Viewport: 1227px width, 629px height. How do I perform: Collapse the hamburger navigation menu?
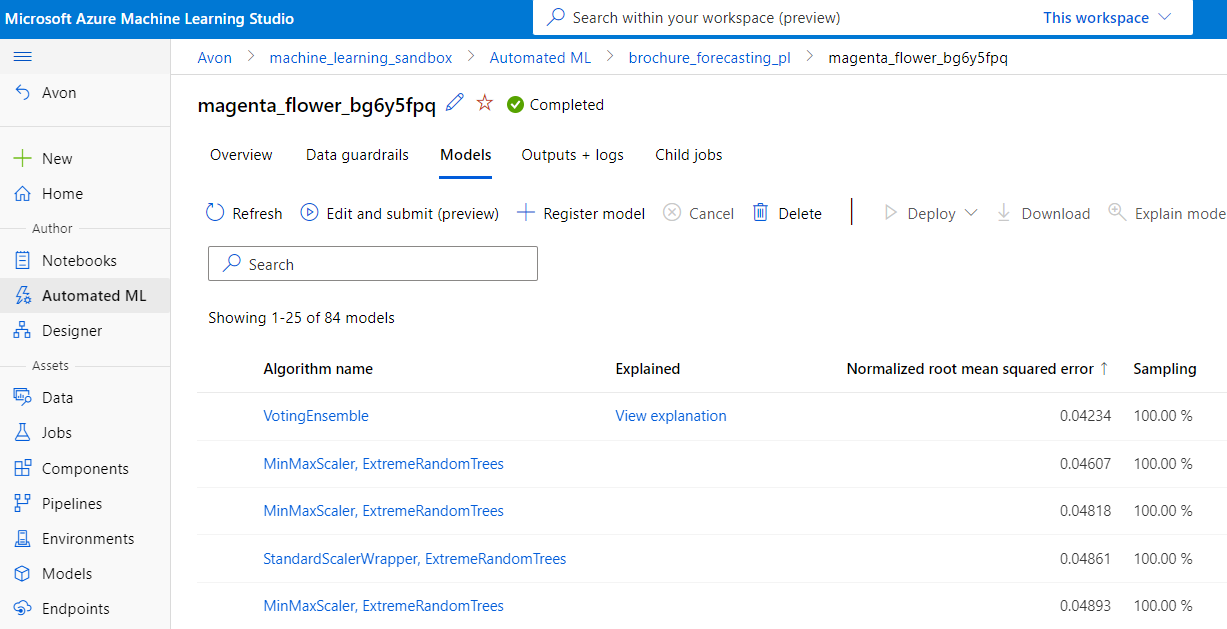click(22, 57)
